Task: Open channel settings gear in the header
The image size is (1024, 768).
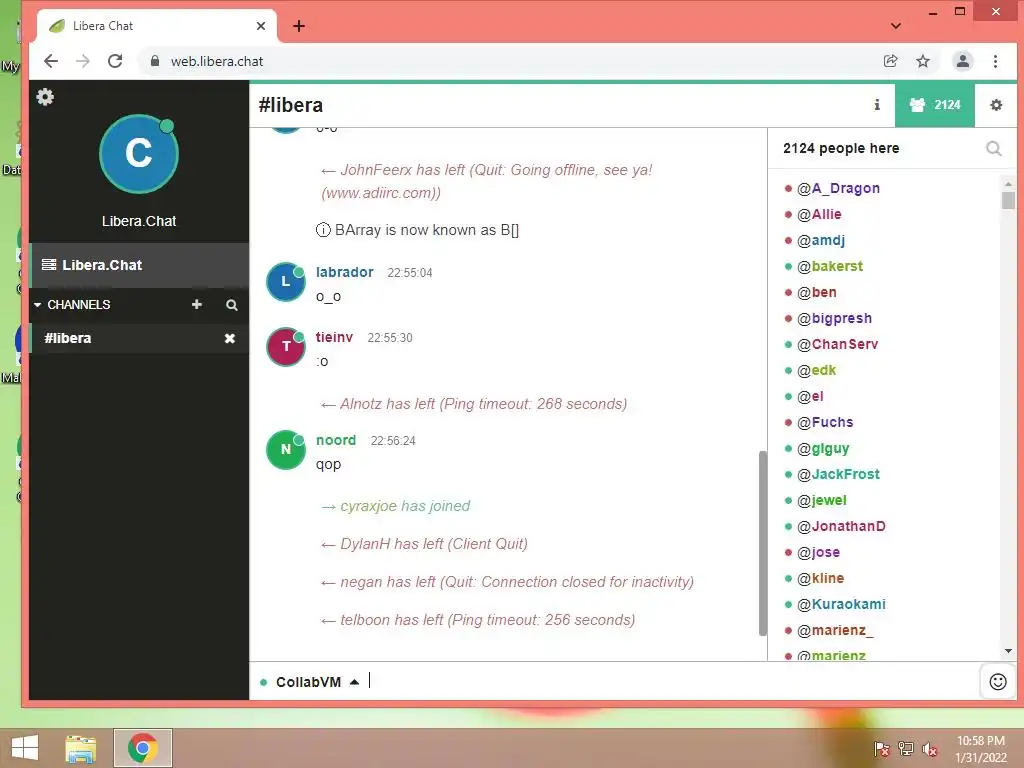Action: pyautogui.click(x=996, y=104)
